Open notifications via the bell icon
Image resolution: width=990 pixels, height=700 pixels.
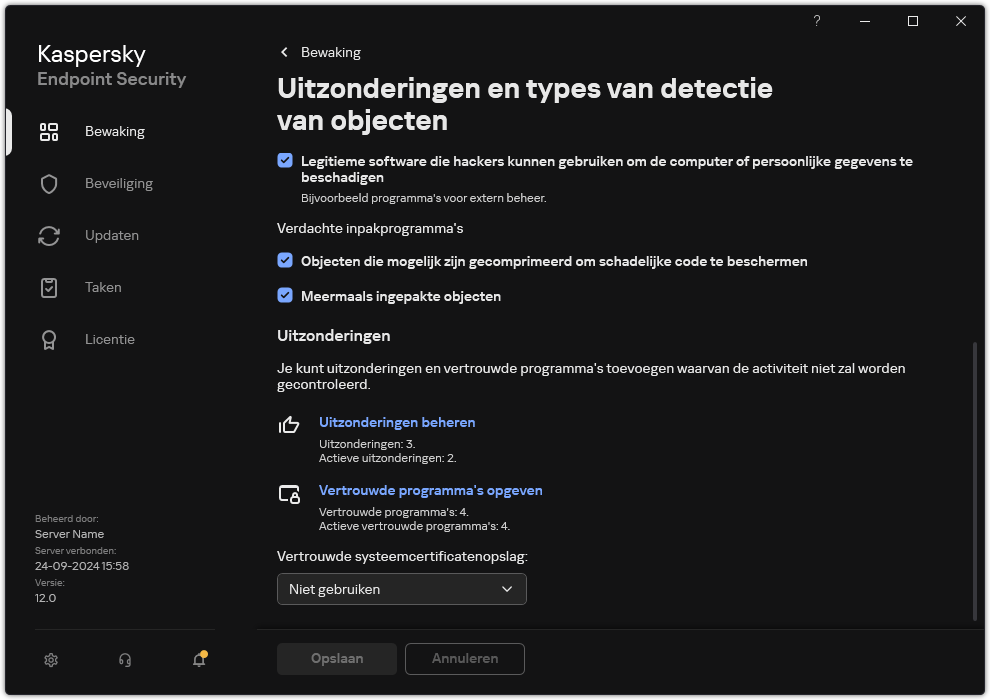coord(198,661)
